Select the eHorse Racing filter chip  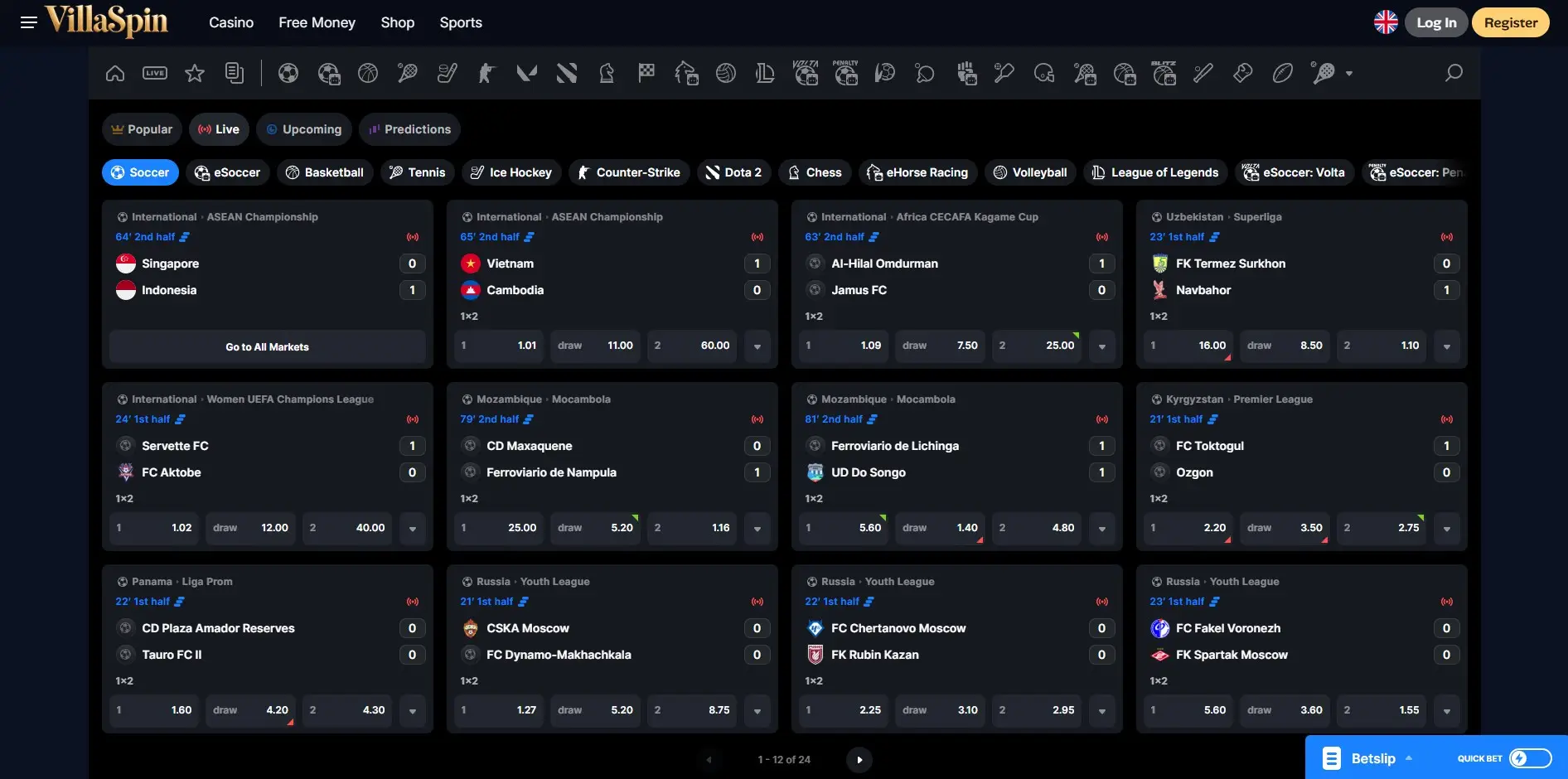pos(917,172)
